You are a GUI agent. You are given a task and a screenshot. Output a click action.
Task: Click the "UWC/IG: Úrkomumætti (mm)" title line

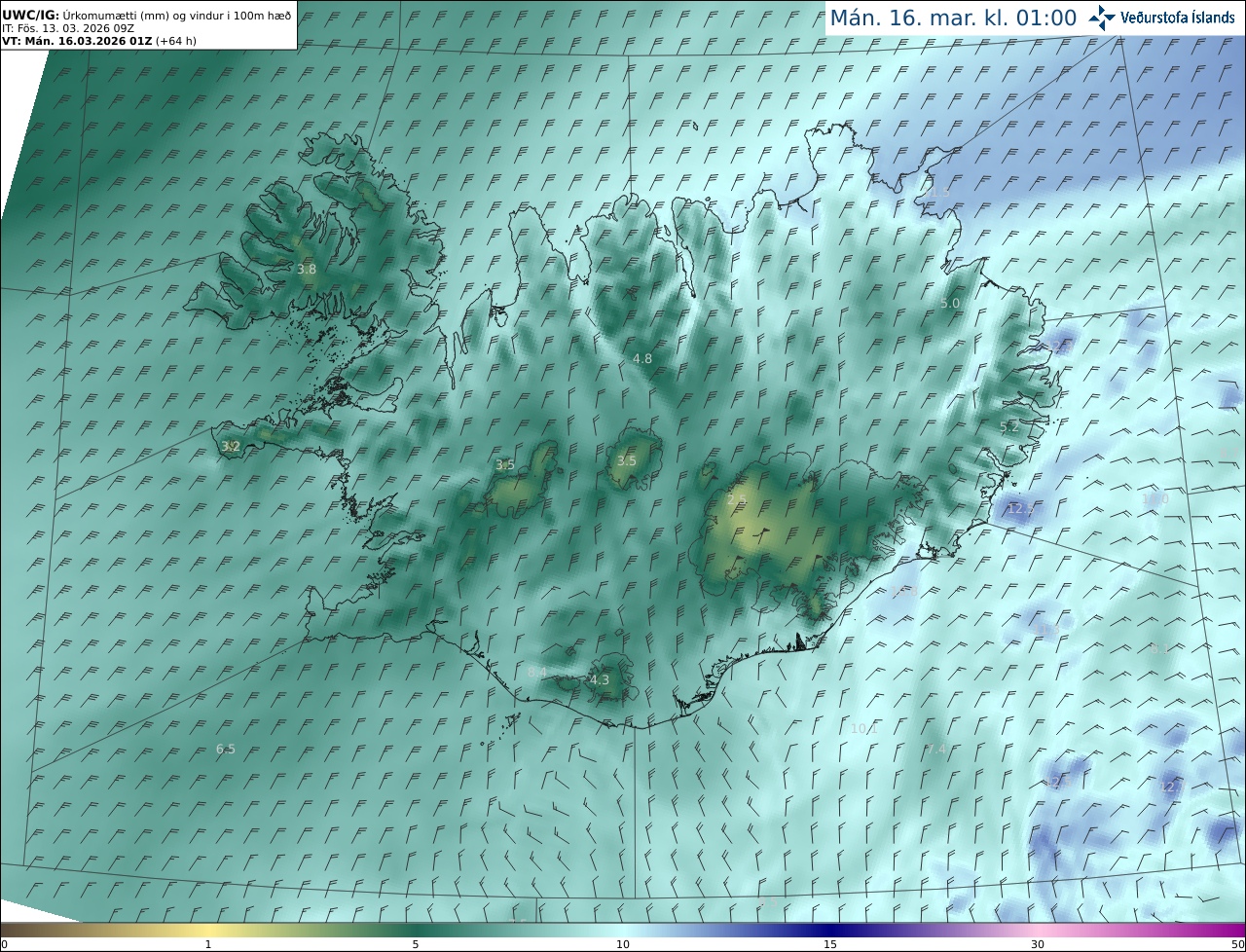(147, 16)
